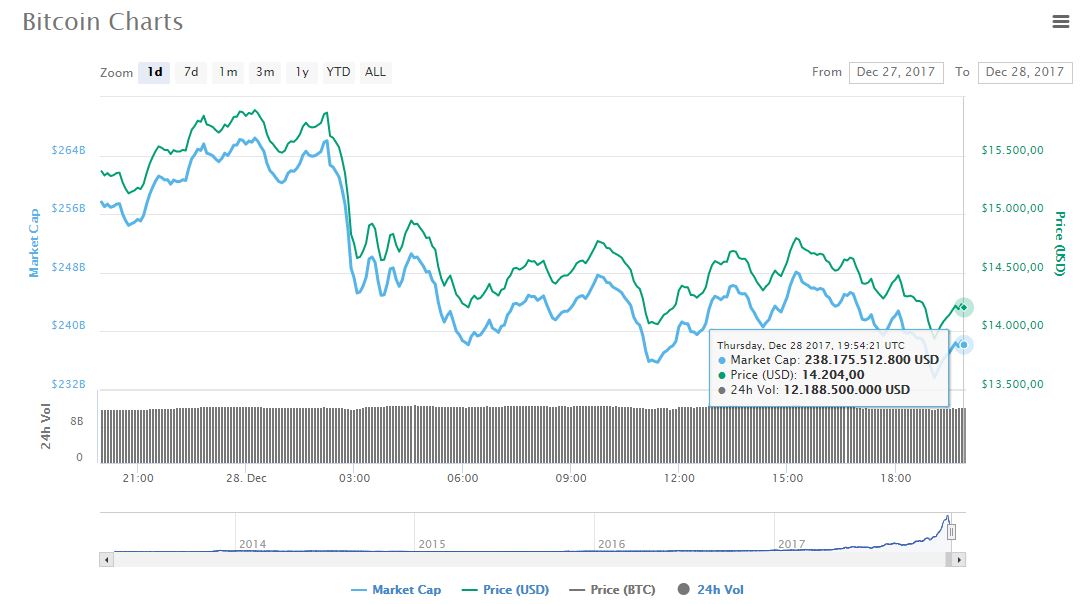Click the 24h Vol axis title
Screen dimensions: 1087x604
[46, 426]
